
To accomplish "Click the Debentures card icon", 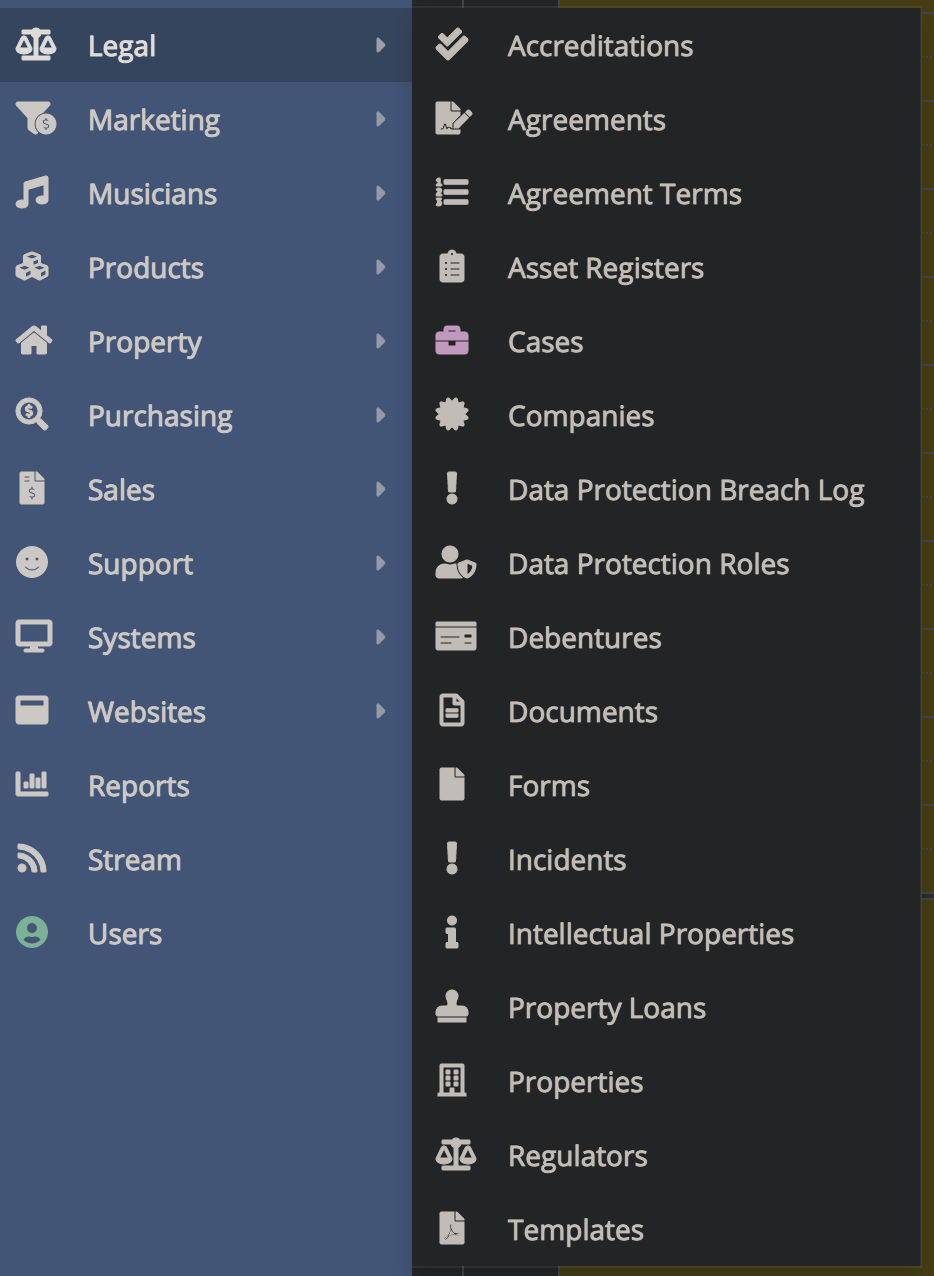I will point(455,638).
